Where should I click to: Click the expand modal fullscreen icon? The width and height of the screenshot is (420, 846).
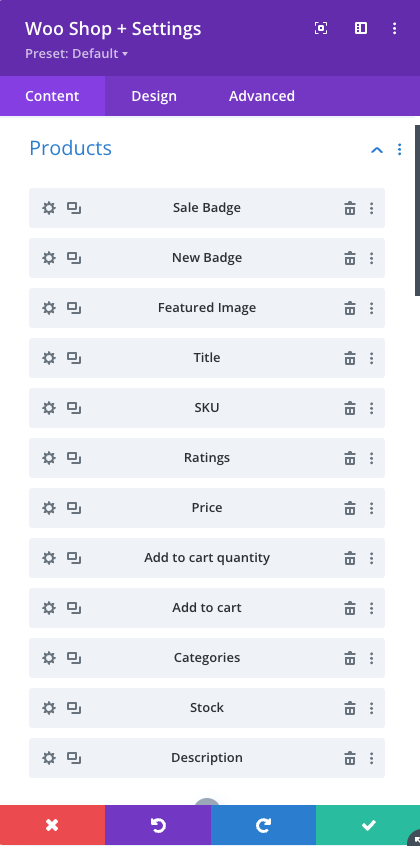coord(321,29)
